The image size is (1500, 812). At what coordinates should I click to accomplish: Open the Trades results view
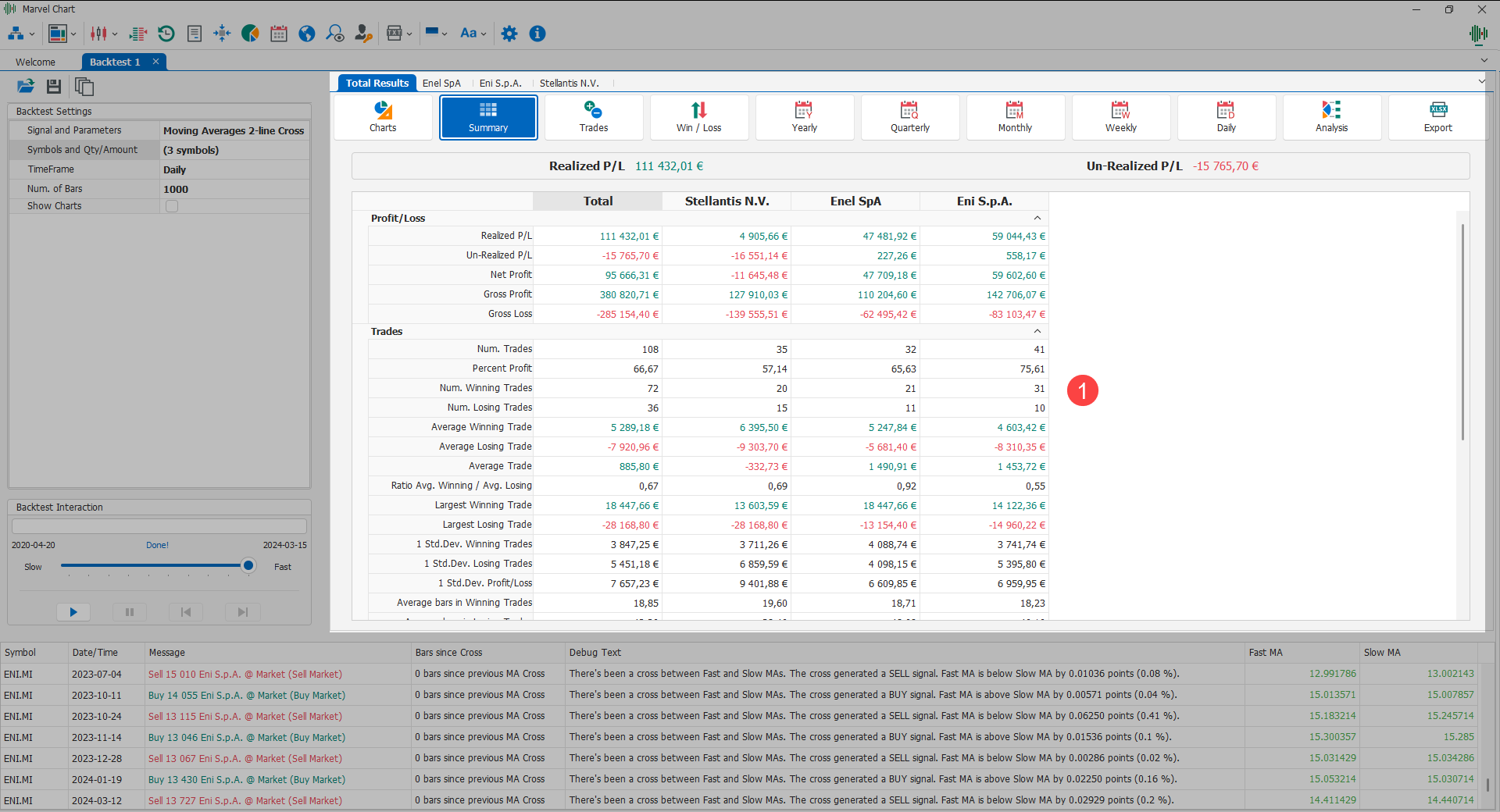coord(594,117)
